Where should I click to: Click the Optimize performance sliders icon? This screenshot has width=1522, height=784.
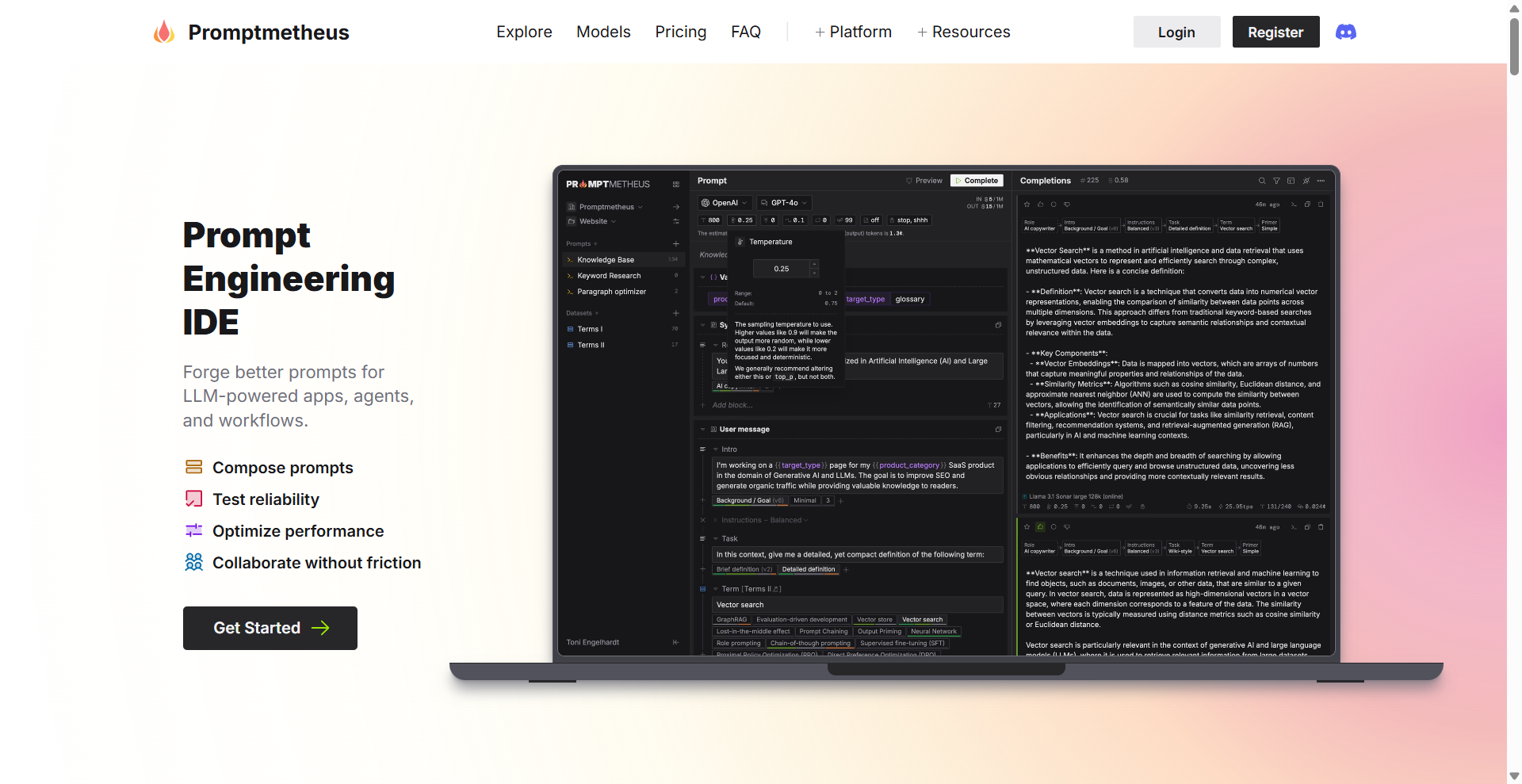point(193,530)
